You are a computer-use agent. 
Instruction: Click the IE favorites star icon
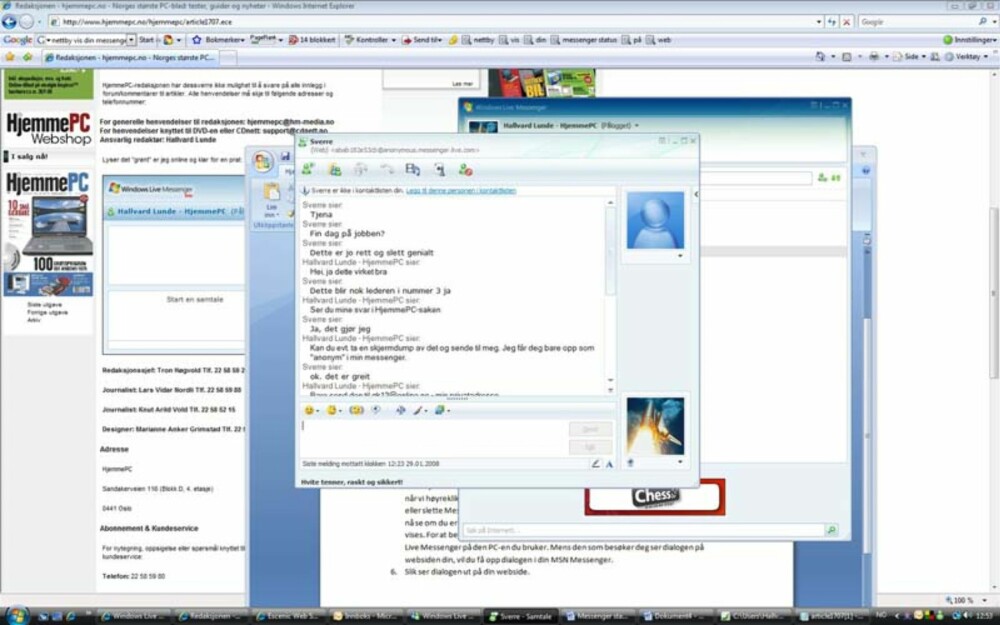coord(10,57)
